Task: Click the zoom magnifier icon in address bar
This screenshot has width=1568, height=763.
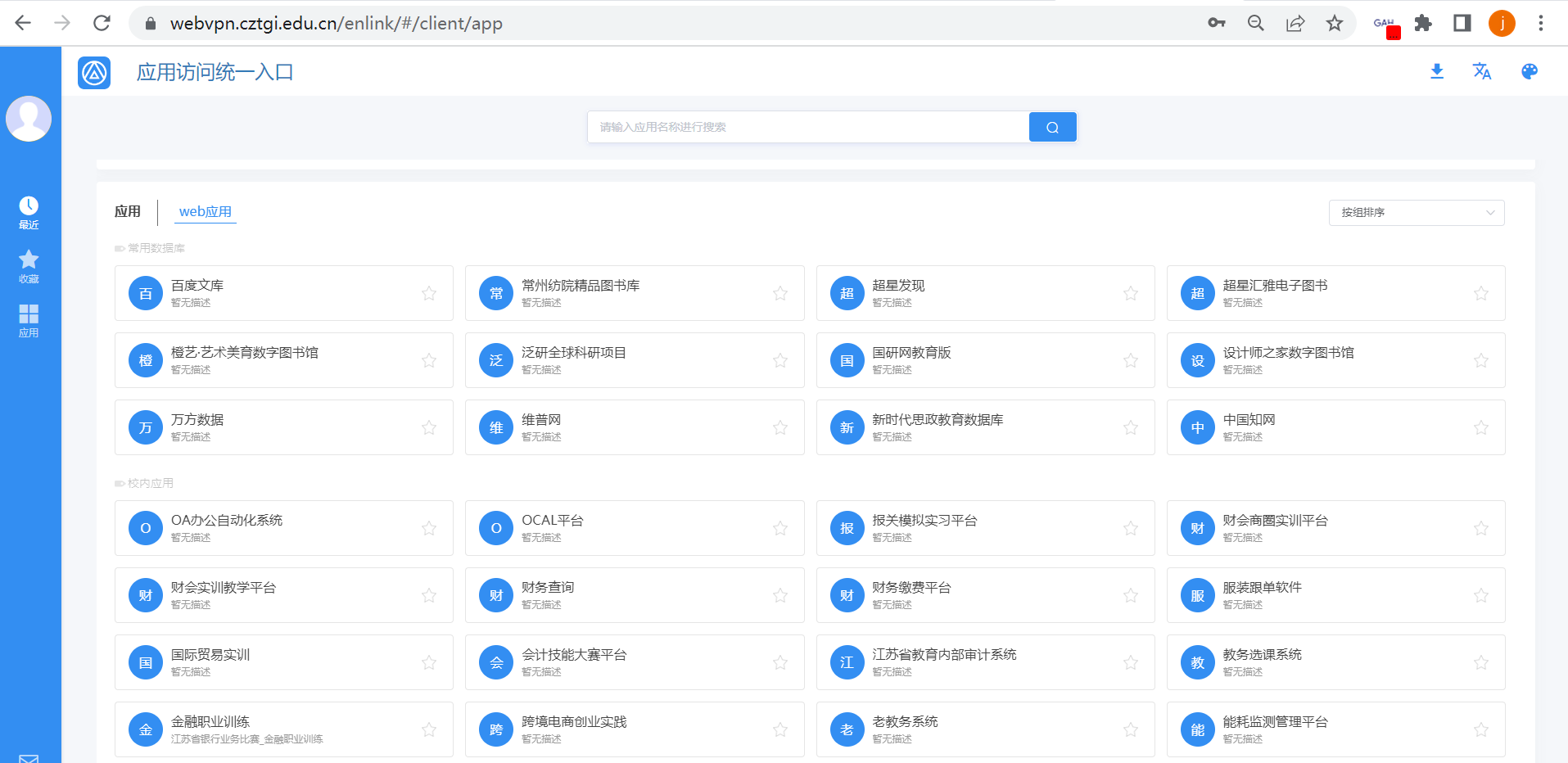Action: 1256,23
